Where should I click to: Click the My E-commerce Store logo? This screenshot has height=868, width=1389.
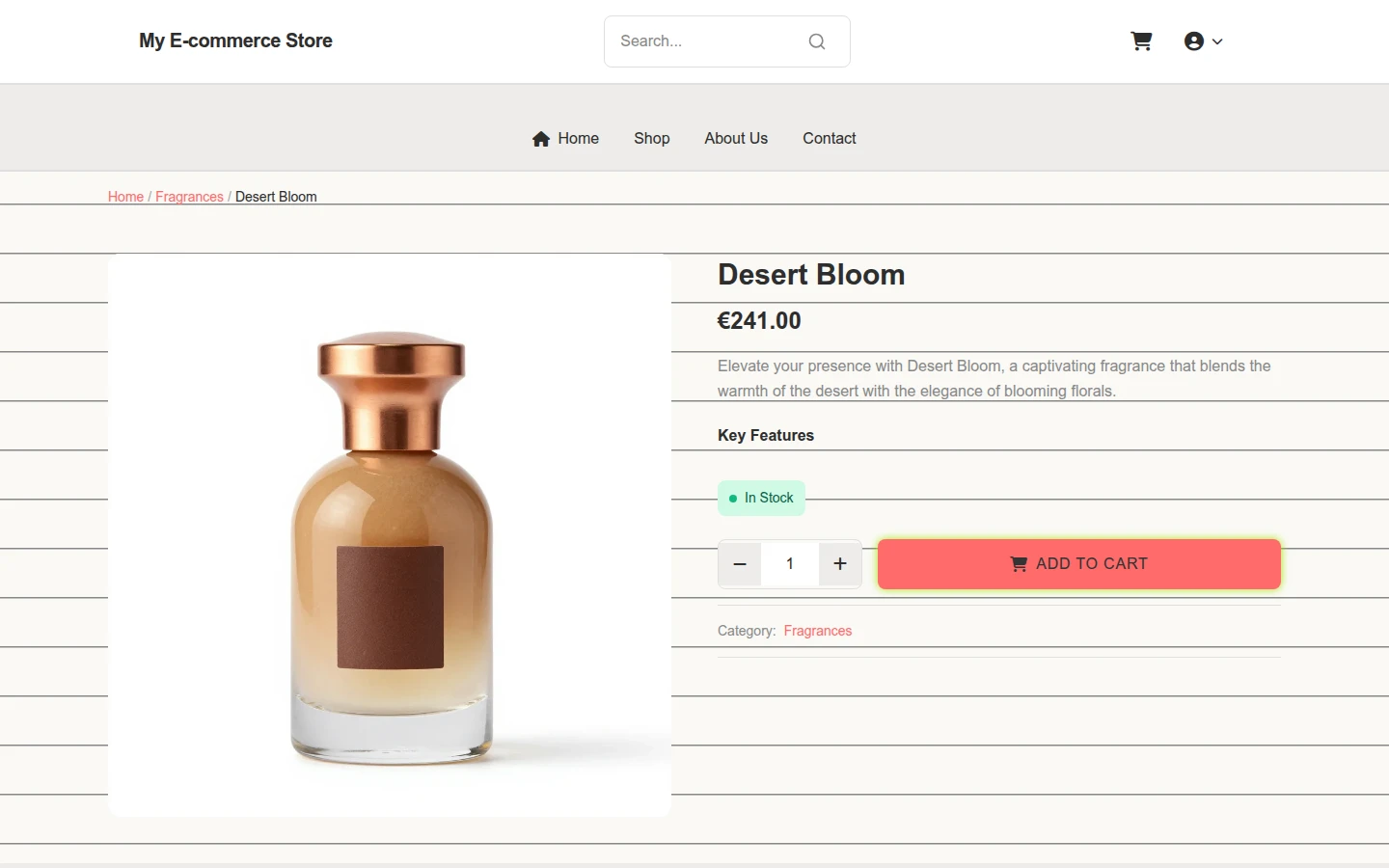pyautogui.click(x=235, y=41)
